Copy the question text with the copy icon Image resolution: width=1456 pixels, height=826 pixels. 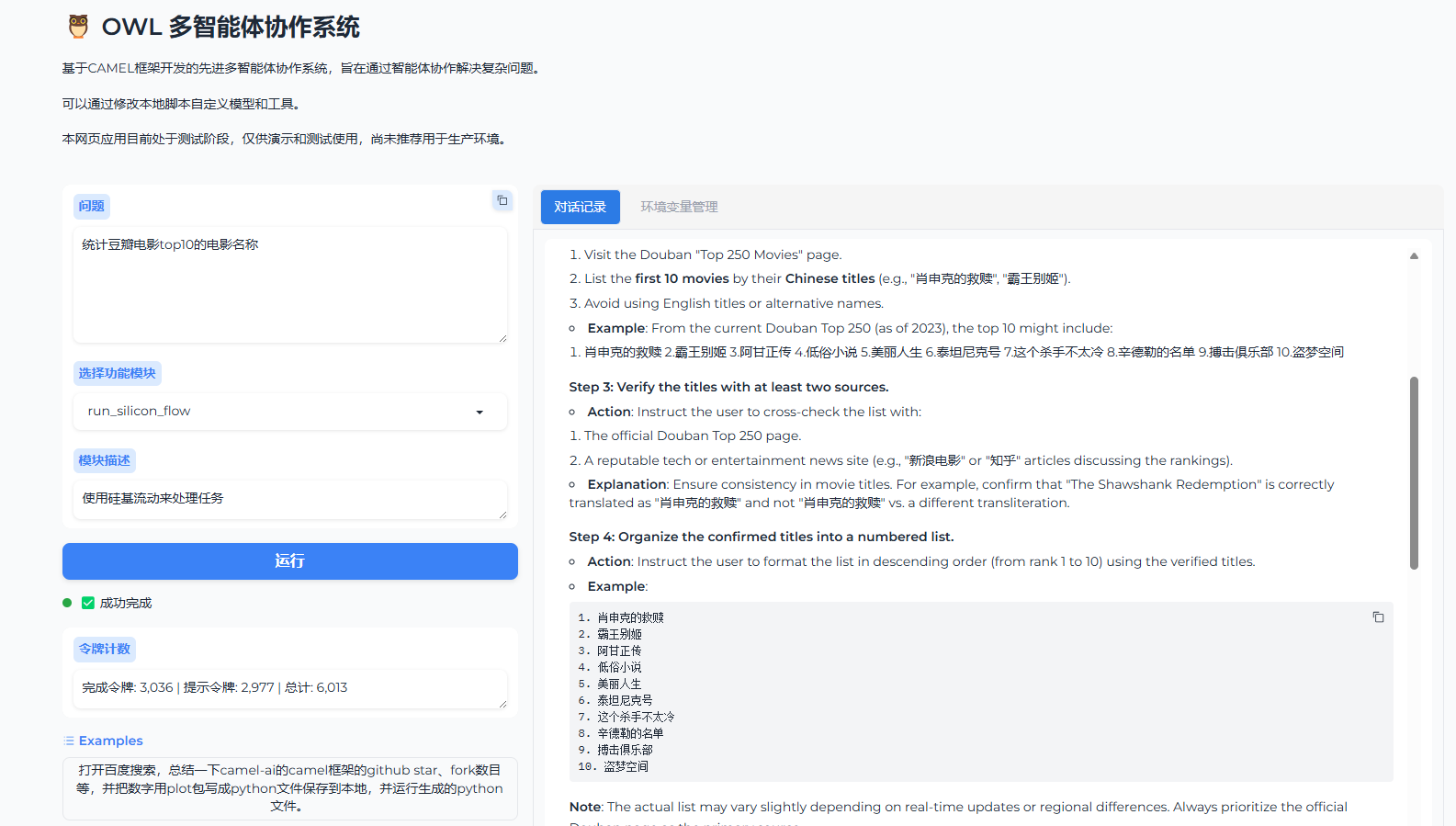pyautogui.click(x=502, y=200)
